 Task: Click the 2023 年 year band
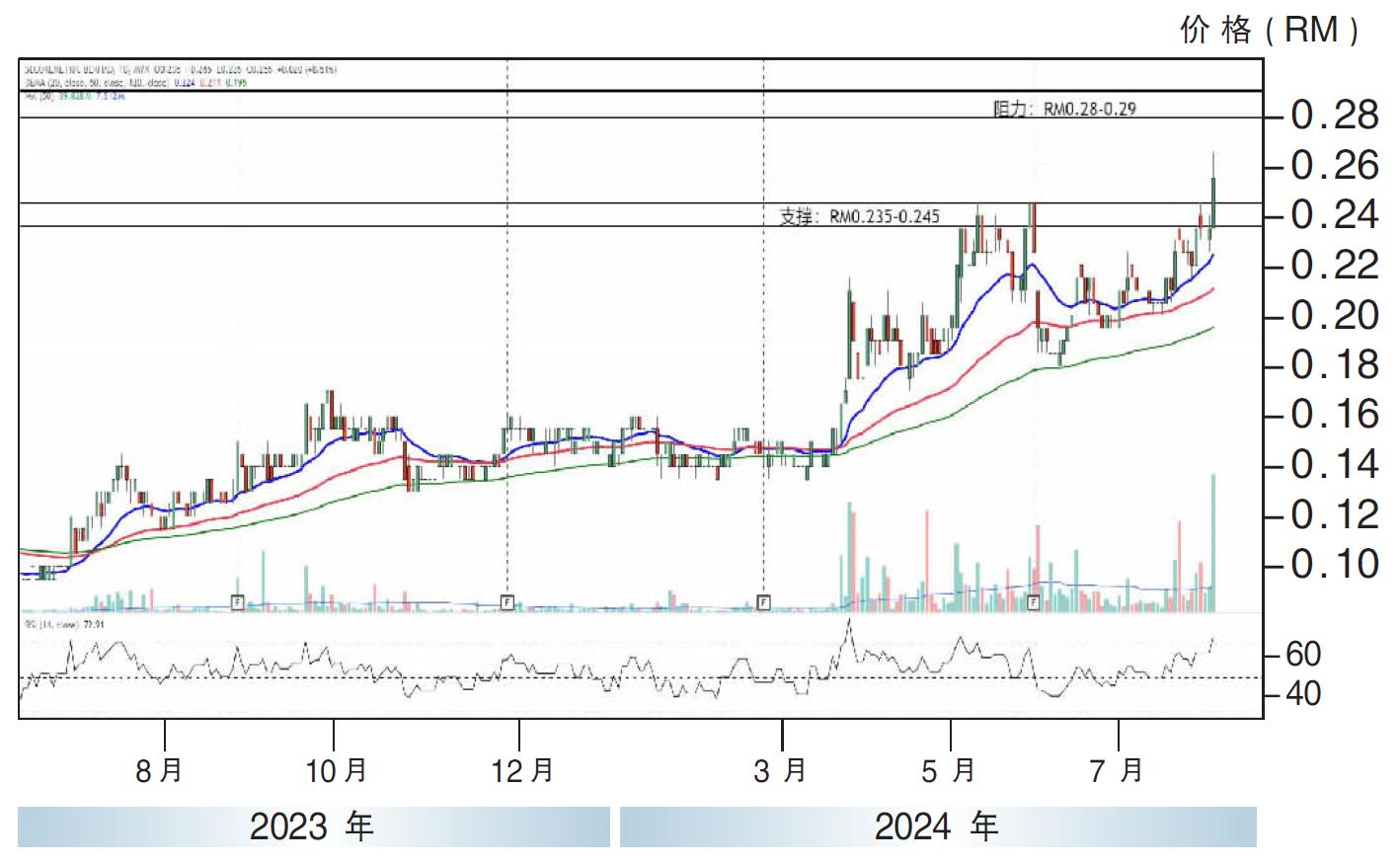click(x=313, y=826)
